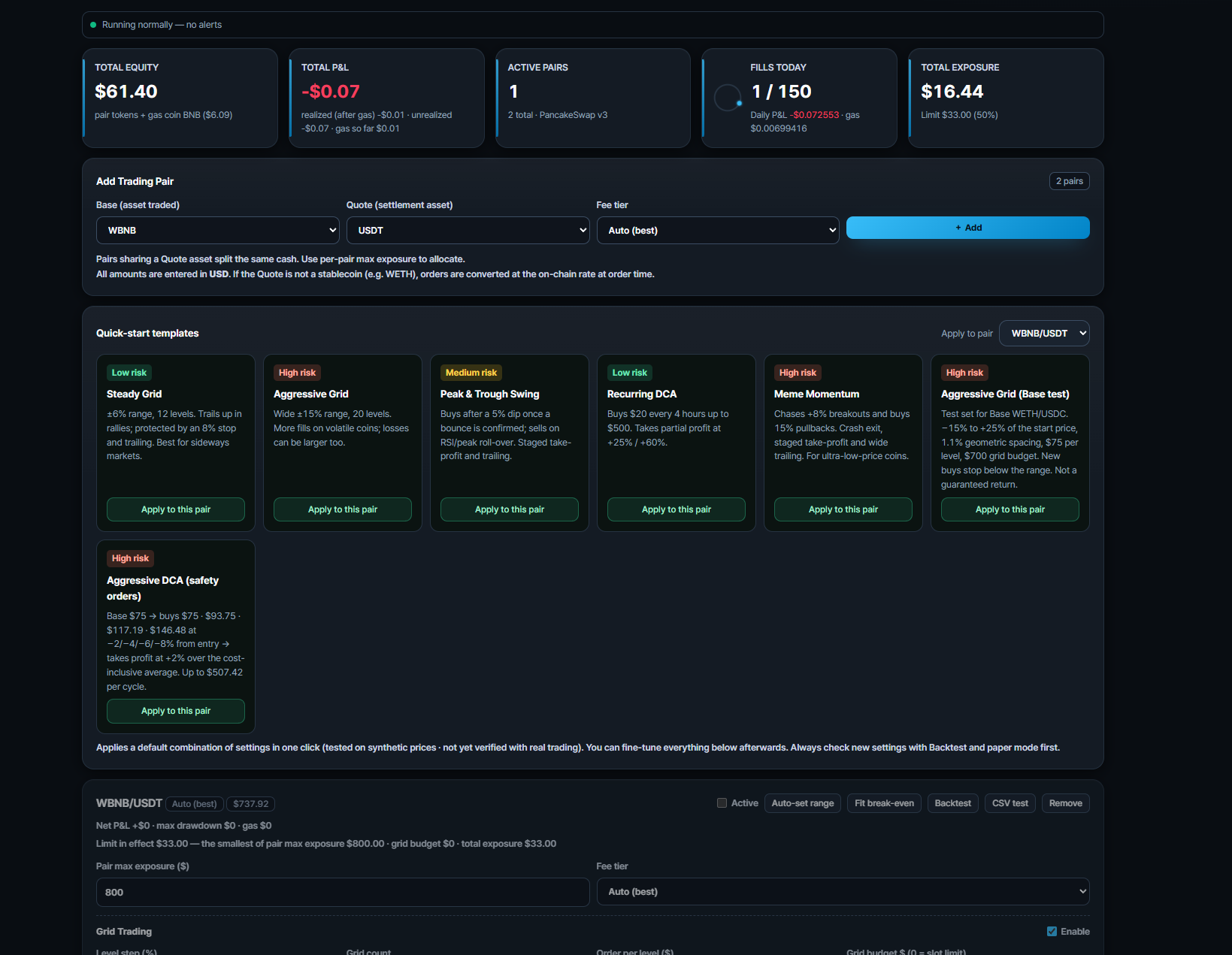Open the Quote asset USDT dropdown
1232x955 pixels.
coord(468,231)
